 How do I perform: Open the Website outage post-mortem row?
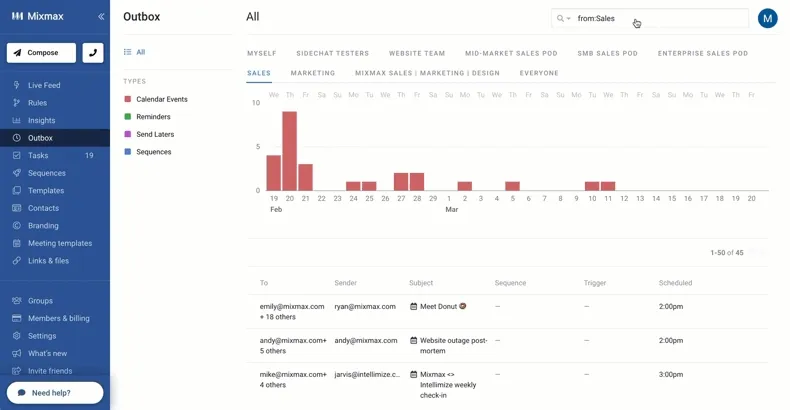point(507,346)
